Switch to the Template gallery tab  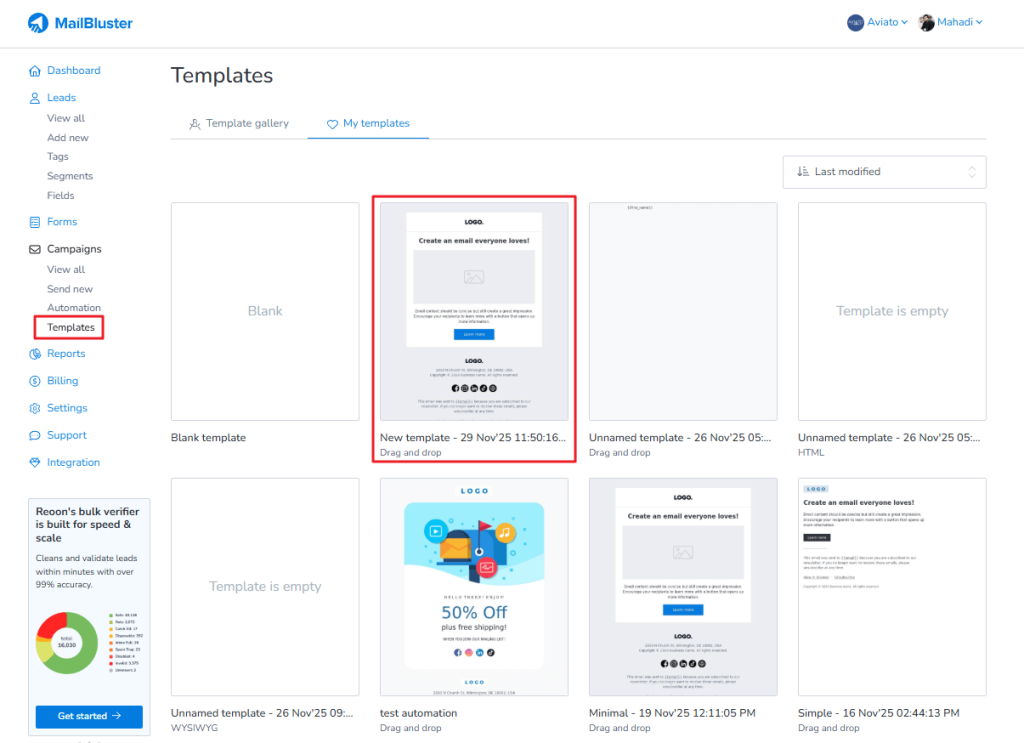pos(239,123)
